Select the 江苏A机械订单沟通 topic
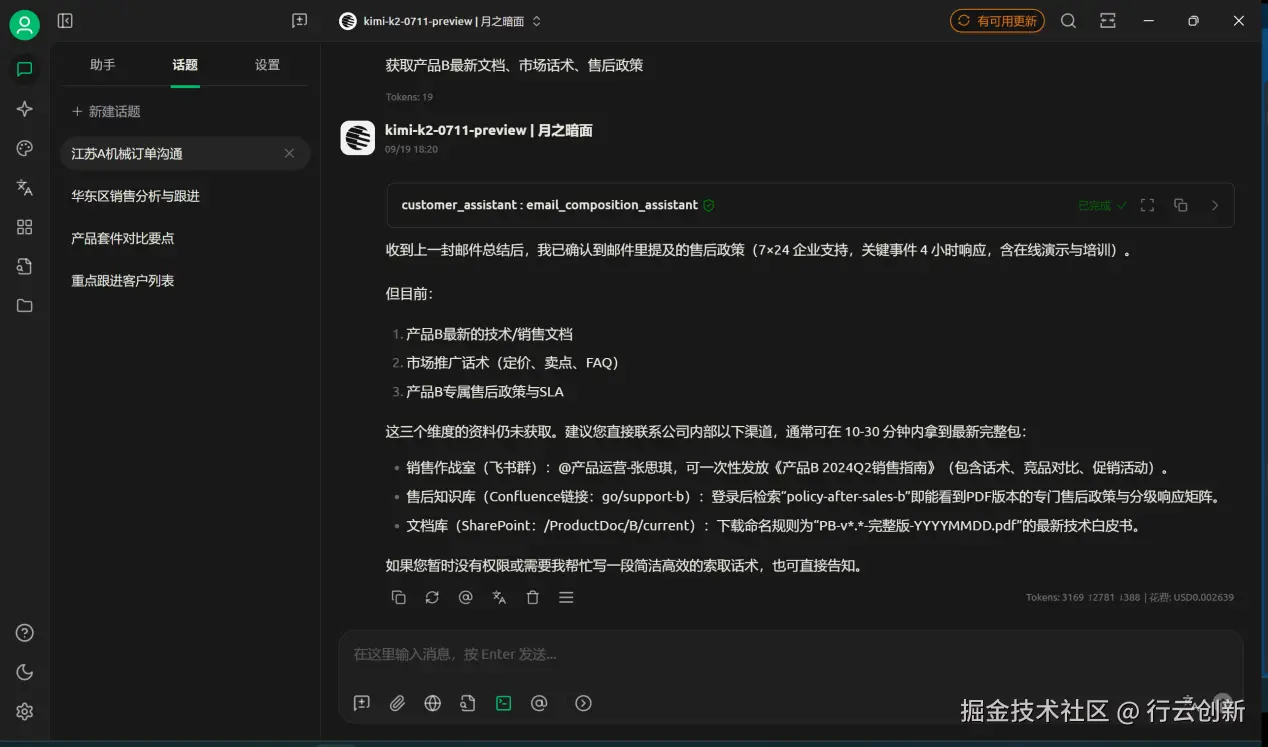This screenshot has width=1268, height=747. point(185,154)
